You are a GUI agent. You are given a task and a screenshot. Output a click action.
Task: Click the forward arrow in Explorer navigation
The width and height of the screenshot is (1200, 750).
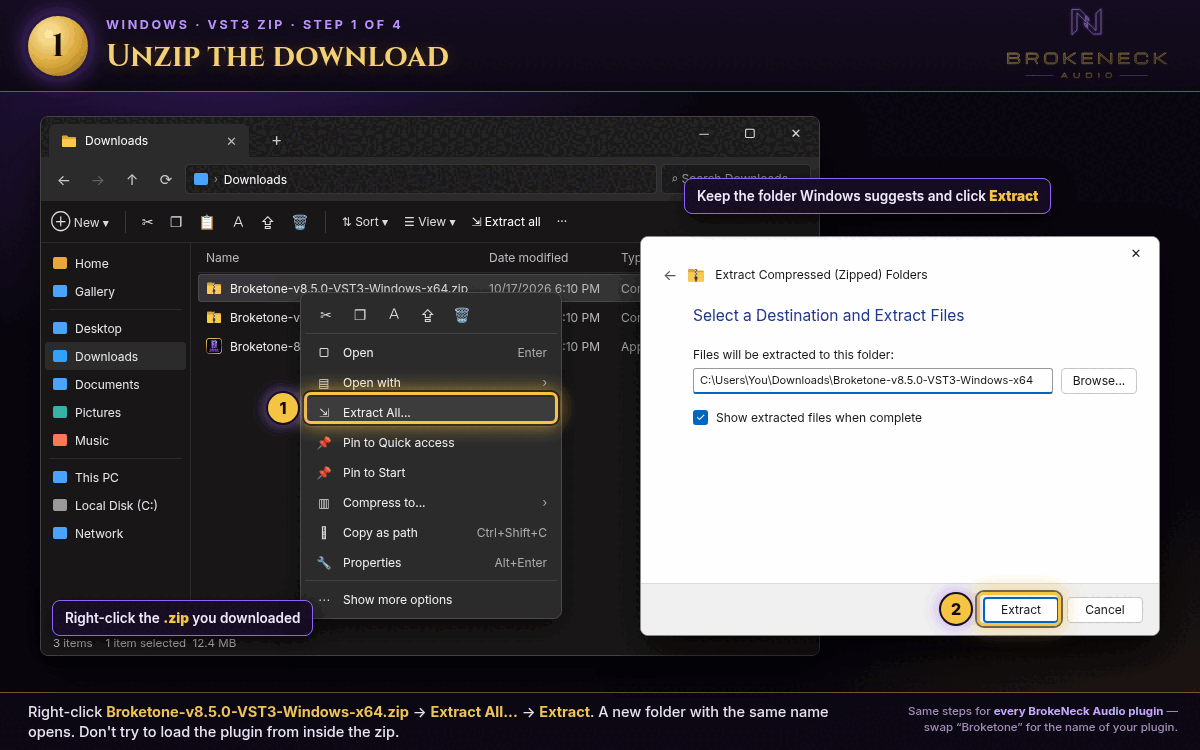98,180
